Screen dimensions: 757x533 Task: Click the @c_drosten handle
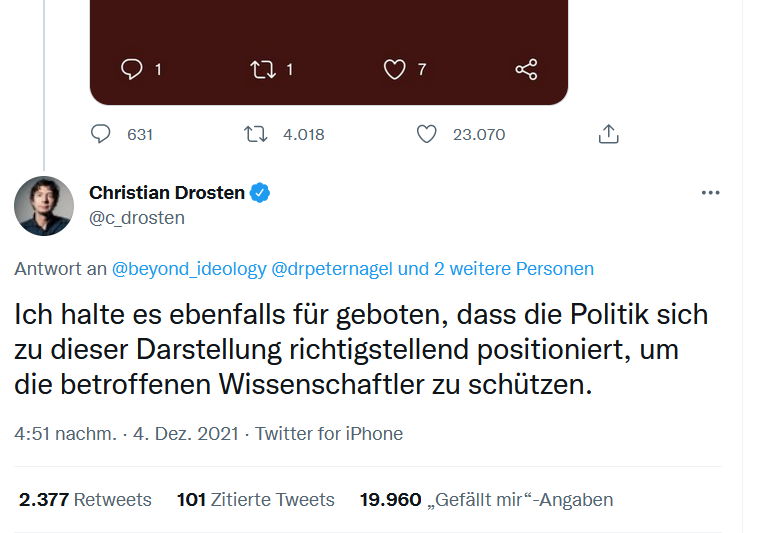click(137, 218)
